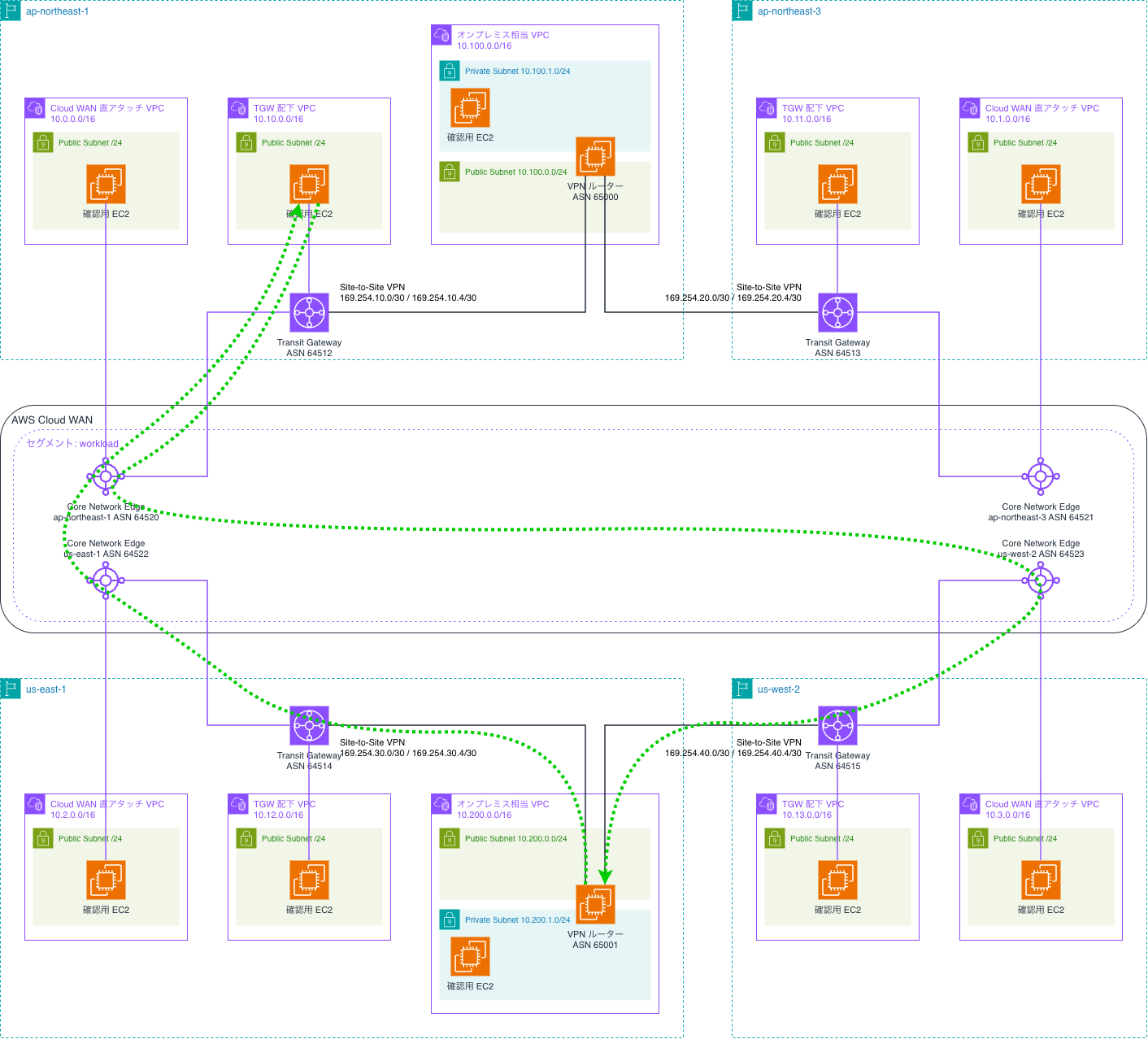
Task: Click the Transit Gateway ASN 64512 icon
Action: (309, 313)
